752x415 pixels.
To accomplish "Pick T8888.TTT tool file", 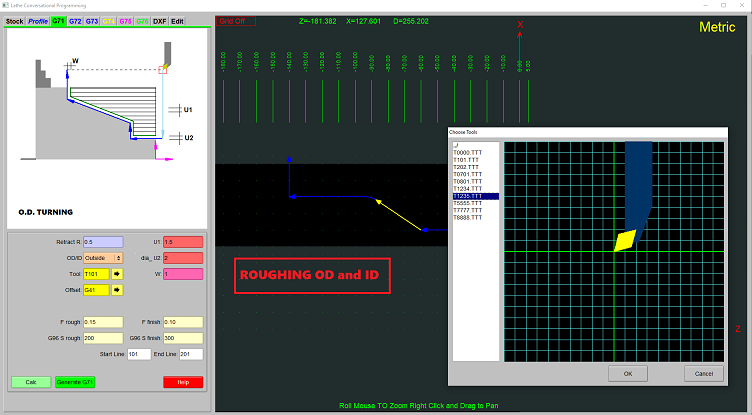I will pos(468,218).
